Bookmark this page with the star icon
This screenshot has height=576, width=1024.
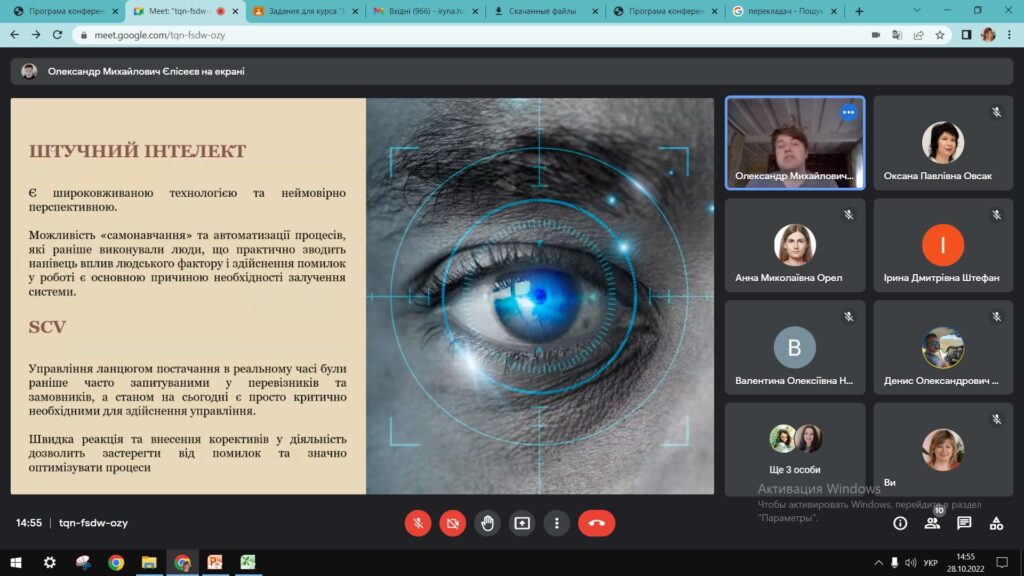940,34
